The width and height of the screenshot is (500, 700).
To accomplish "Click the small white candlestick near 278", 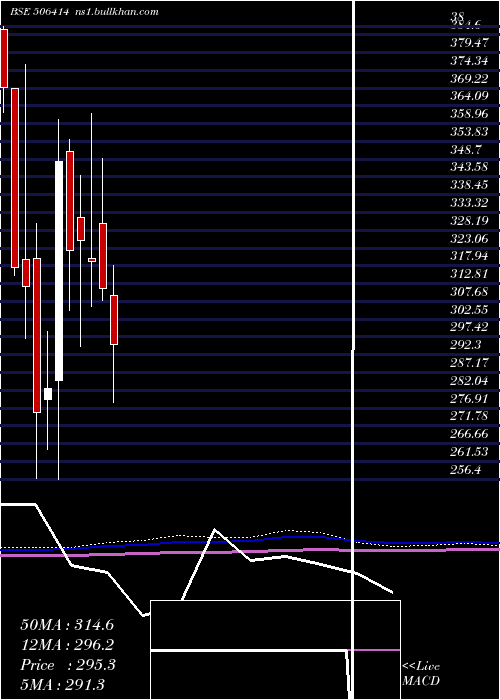I will 48,394.
